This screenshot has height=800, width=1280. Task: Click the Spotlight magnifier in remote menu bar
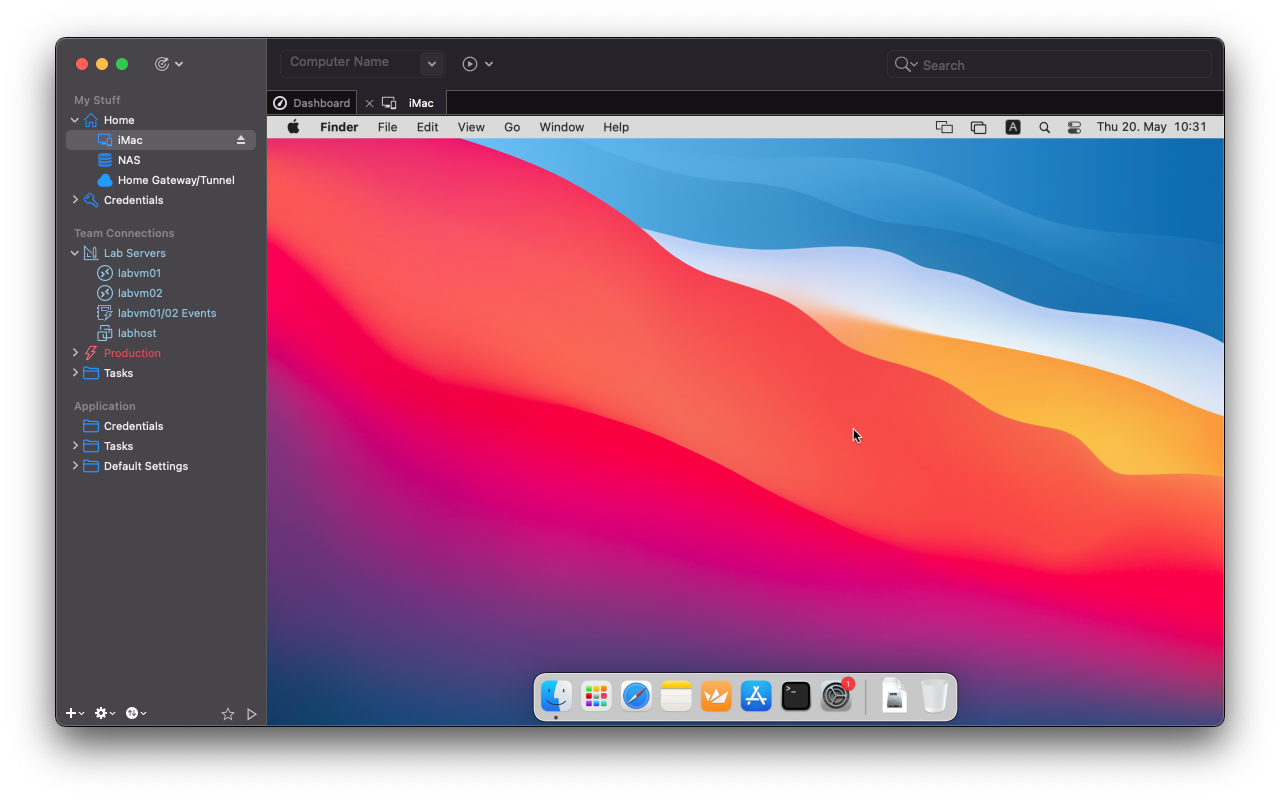[1044, 127]
